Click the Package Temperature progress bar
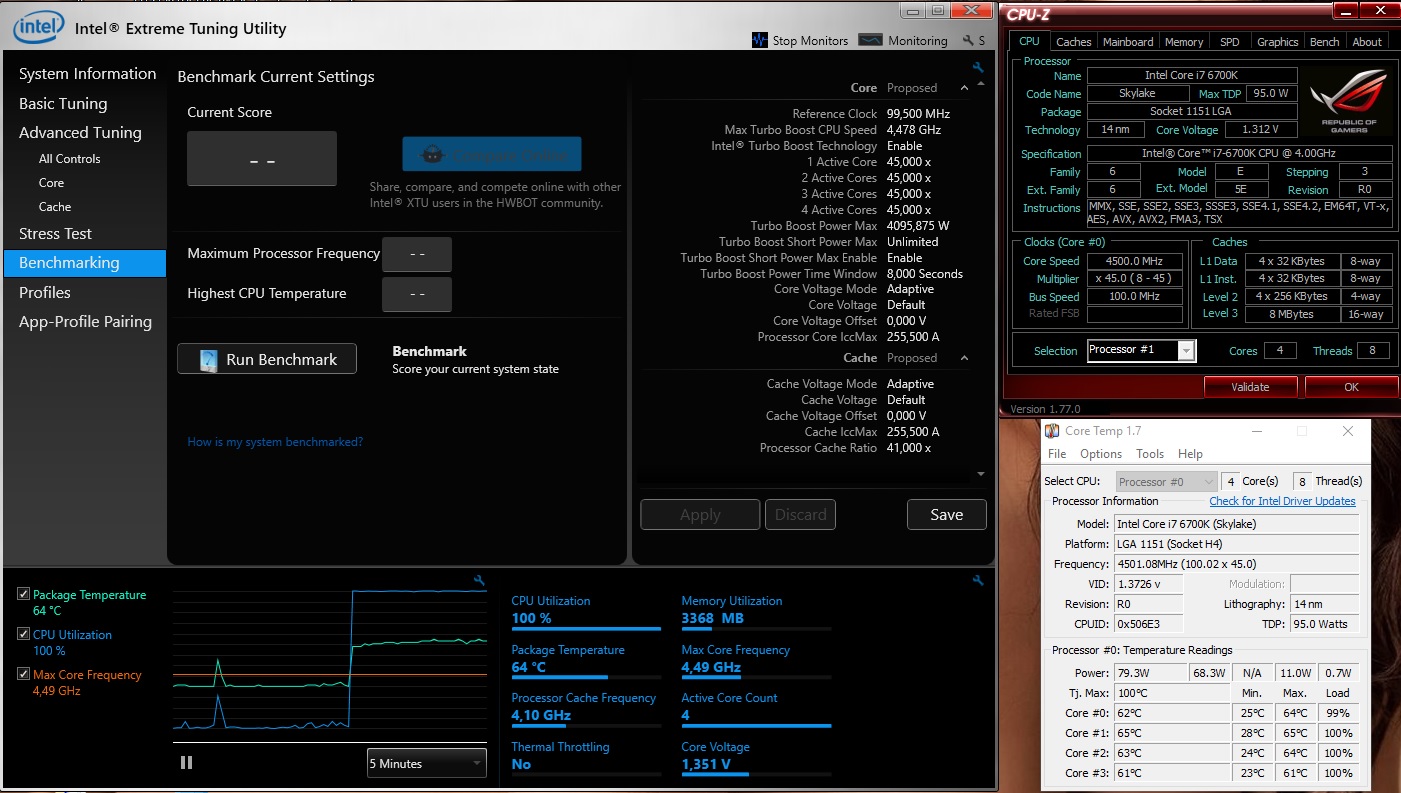 (x=586, y=678)
